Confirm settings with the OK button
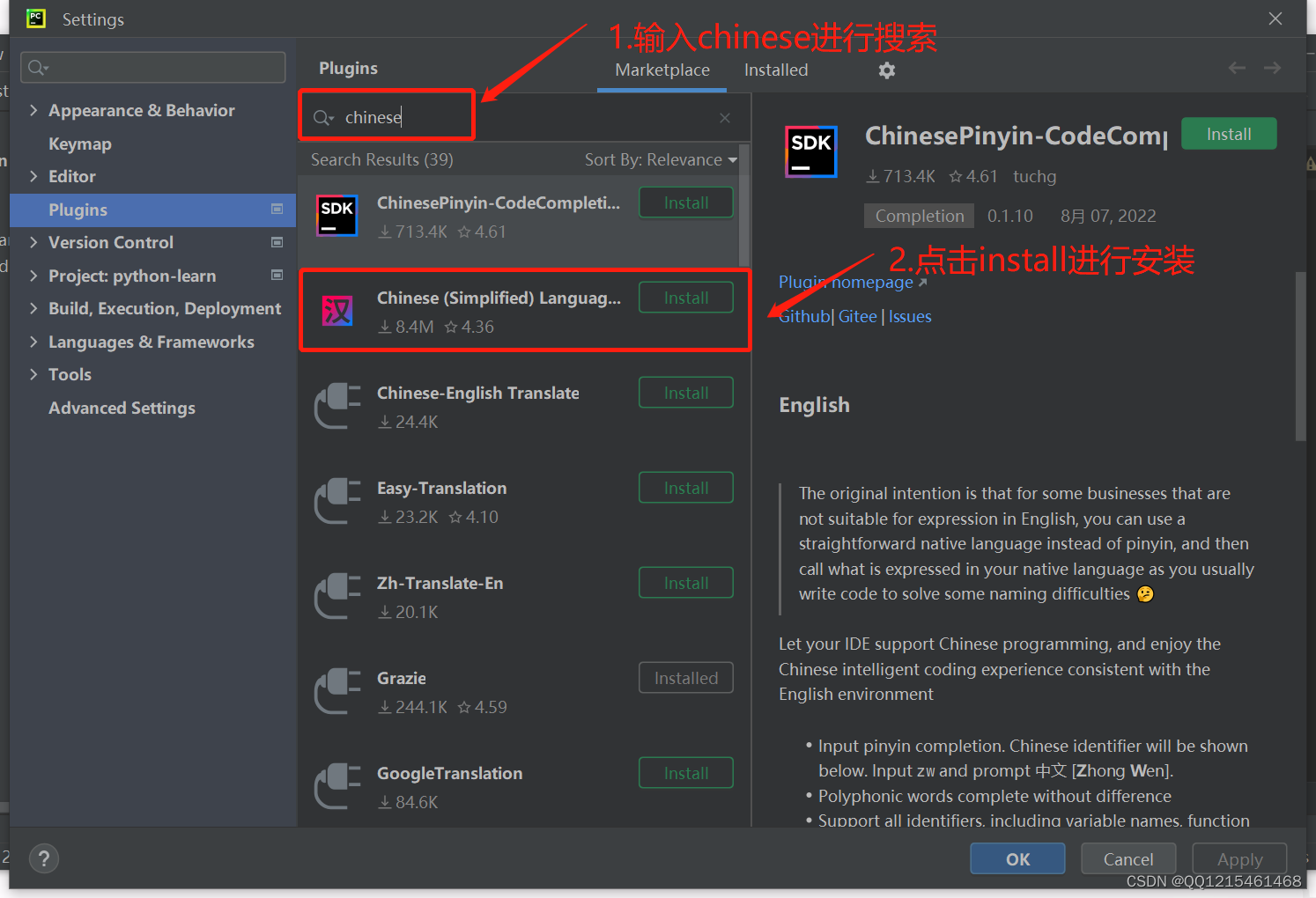Image resolution: width=1316 pixels, height=898 pixels. click(x=1017, y=859)
